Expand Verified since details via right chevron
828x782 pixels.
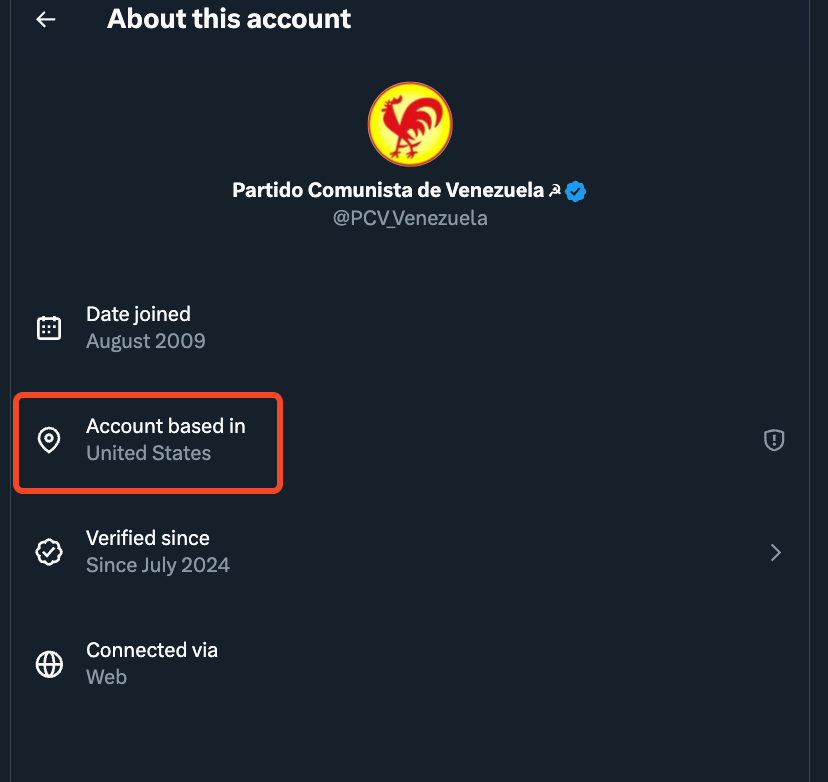[775, 552]
